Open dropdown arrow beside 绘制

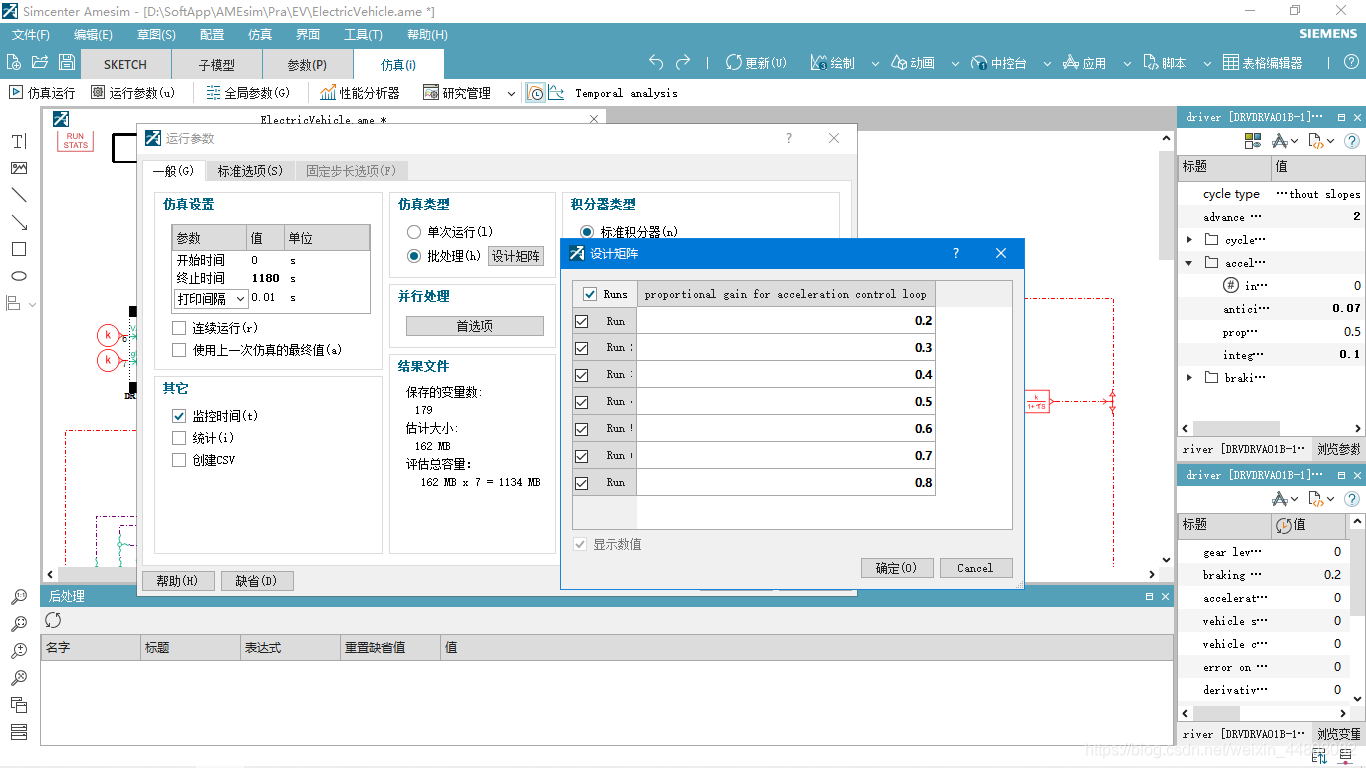[875, 64]
